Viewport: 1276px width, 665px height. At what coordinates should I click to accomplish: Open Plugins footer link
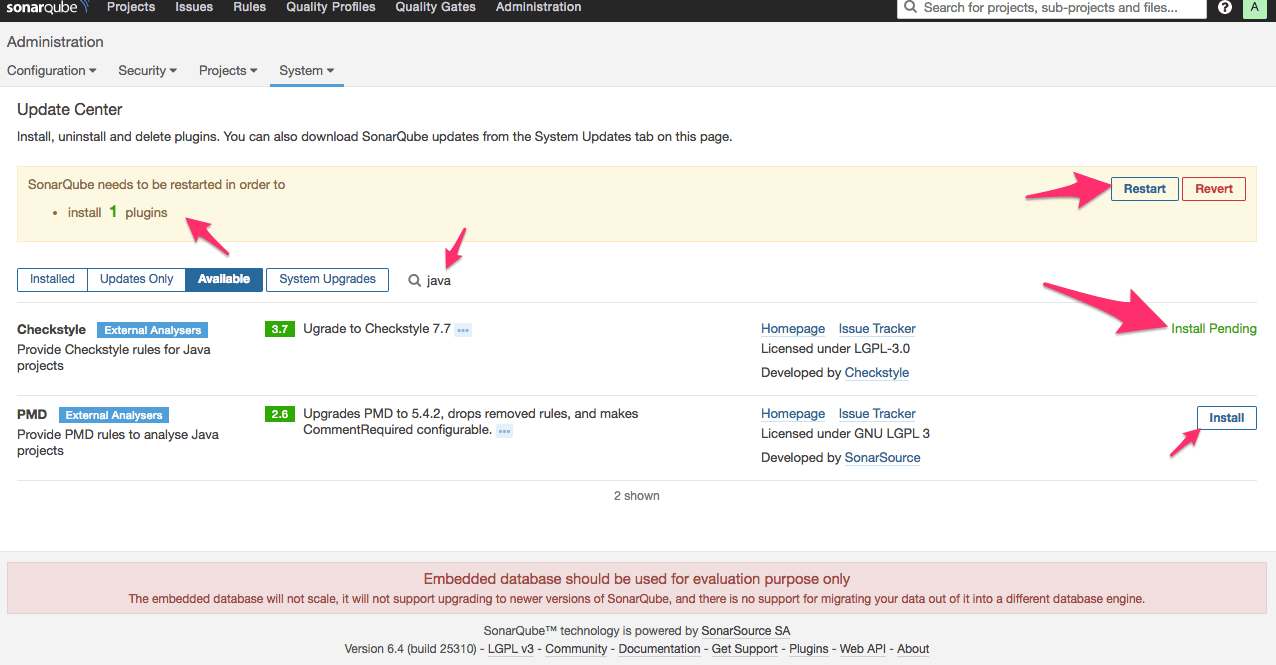(809, 649)
